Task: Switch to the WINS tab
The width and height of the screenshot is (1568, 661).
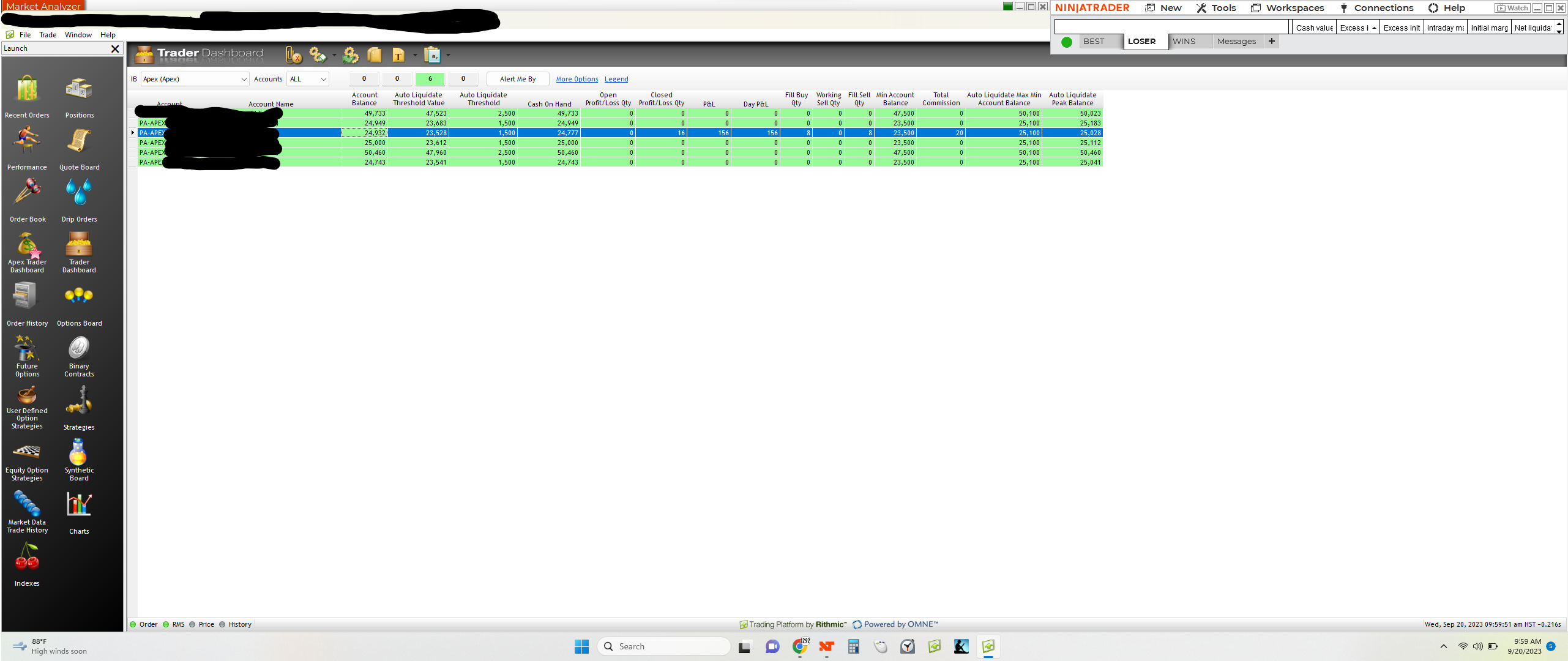Action: pos(1190,42)
